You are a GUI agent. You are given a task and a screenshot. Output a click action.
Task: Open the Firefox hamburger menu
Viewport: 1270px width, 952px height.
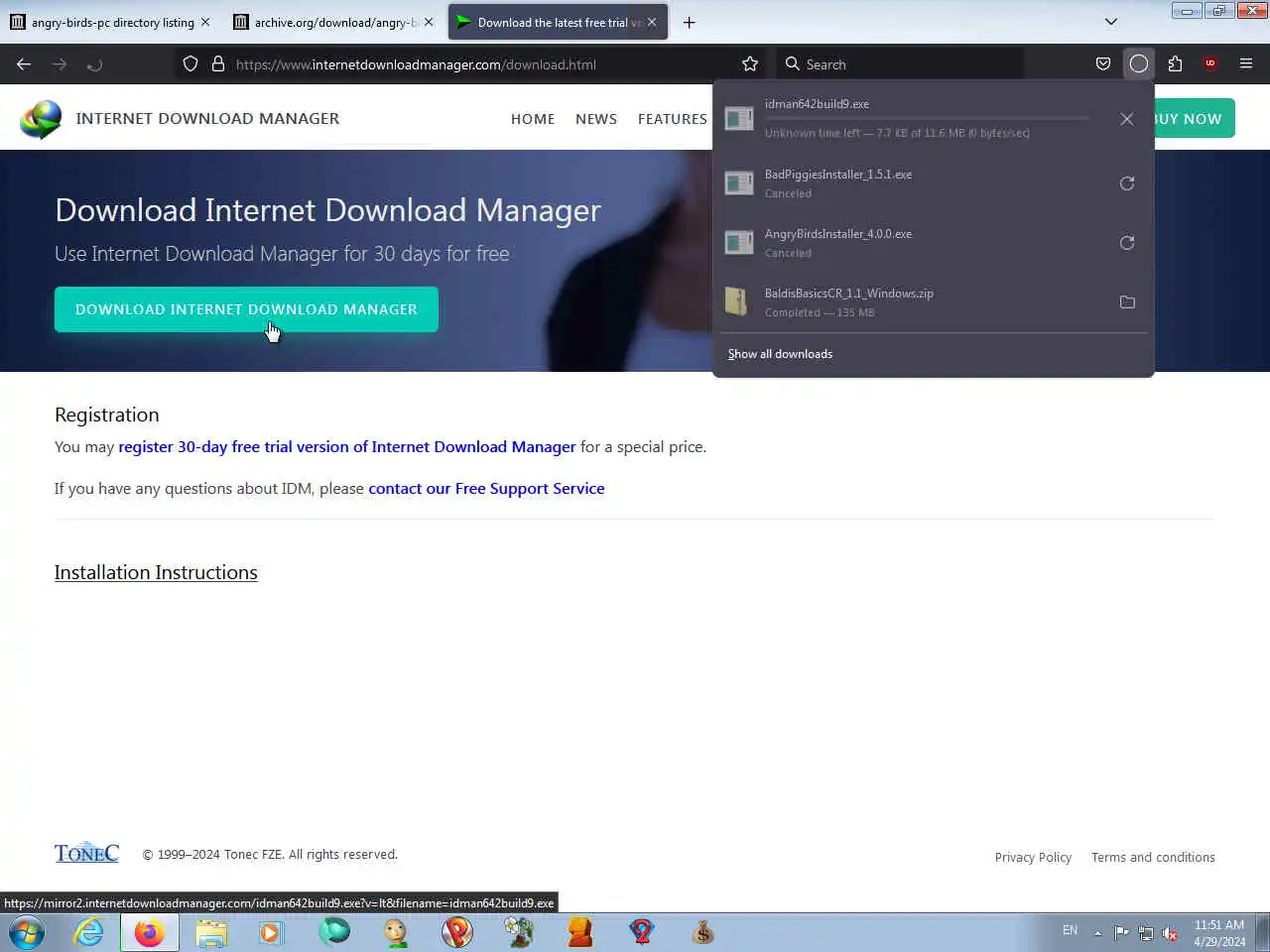click(x=1246, y=64)
